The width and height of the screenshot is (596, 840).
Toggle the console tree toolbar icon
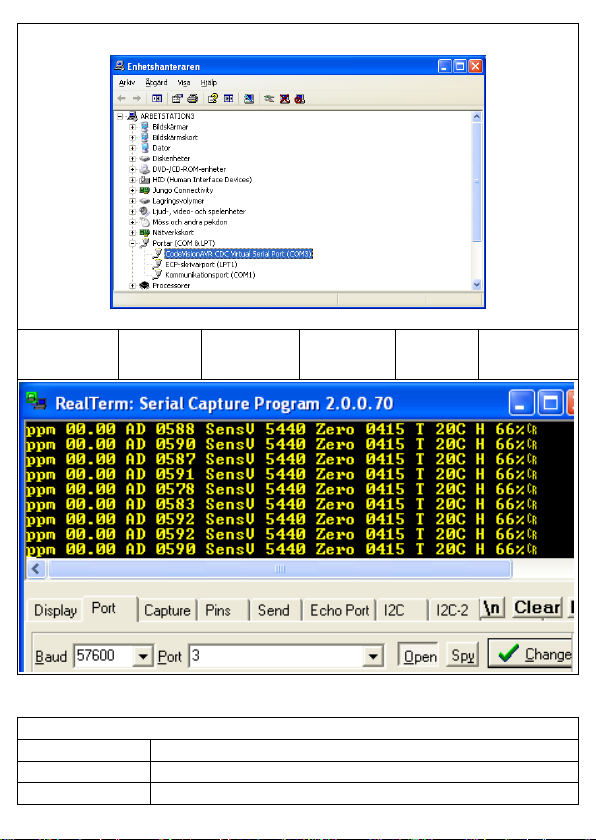point(157,99)
